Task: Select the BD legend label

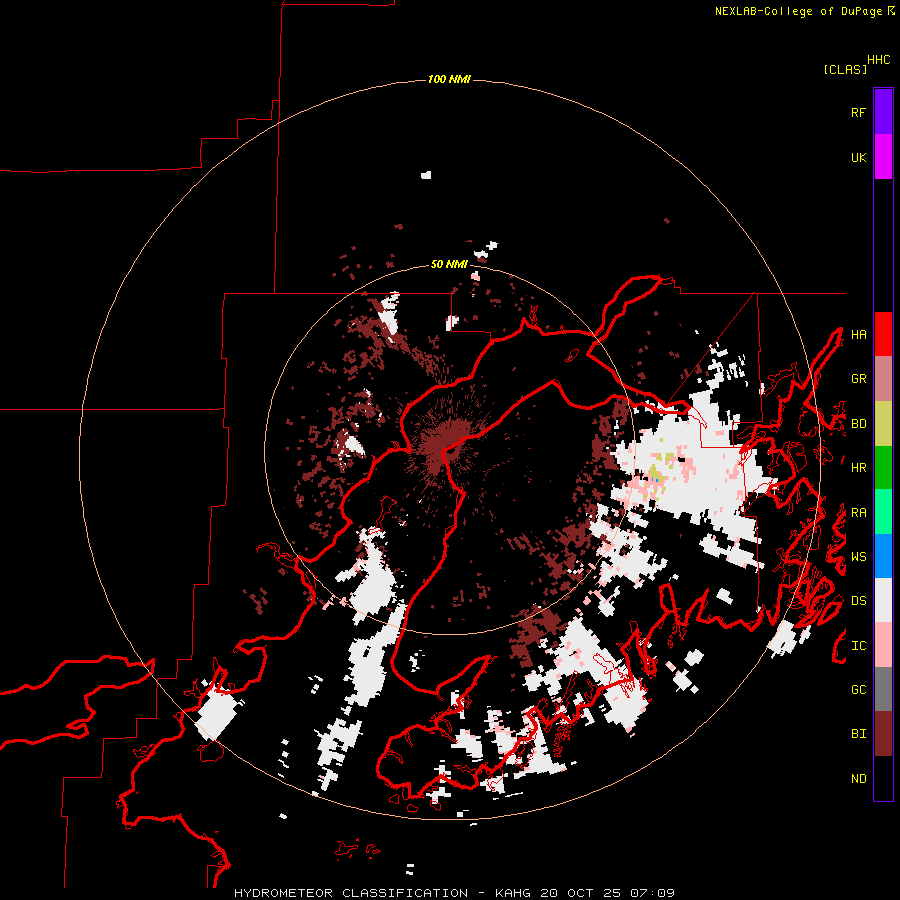Action: (x=858, y=424)
